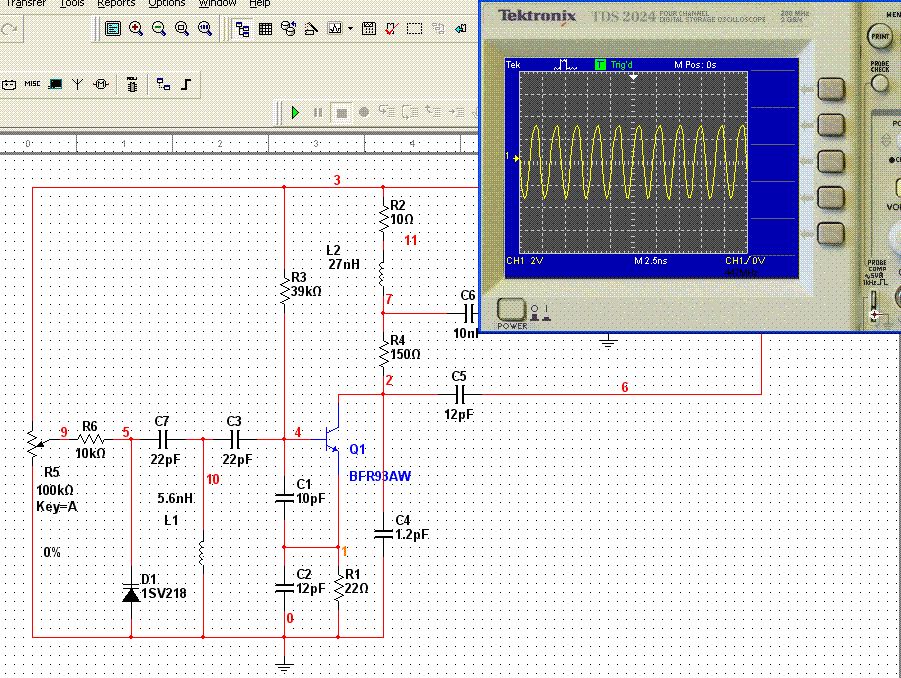Open the spreadsheet view icon
The height and width of the screenshot is (678, 901).
click(x=265, y=29)
